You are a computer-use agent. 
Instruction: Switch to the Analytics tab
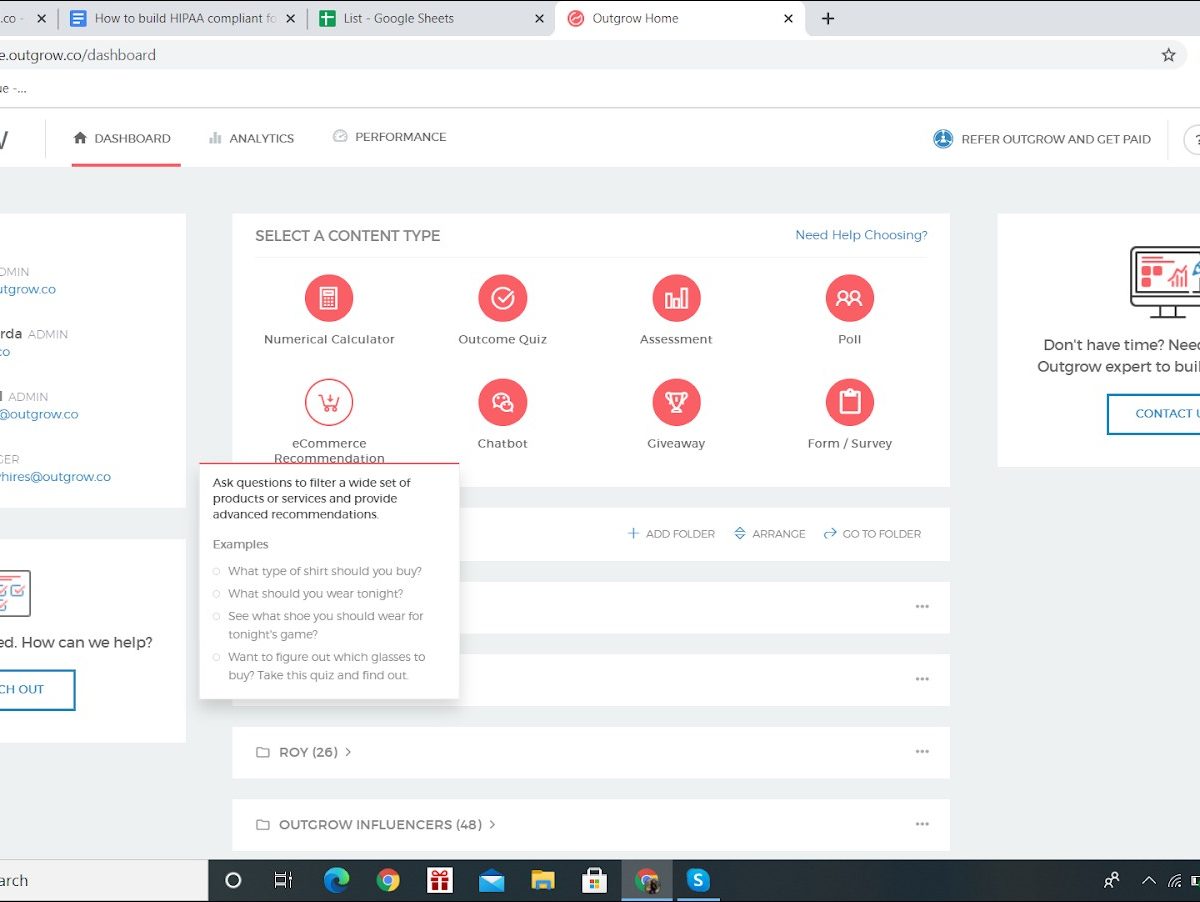click(251, 138)
